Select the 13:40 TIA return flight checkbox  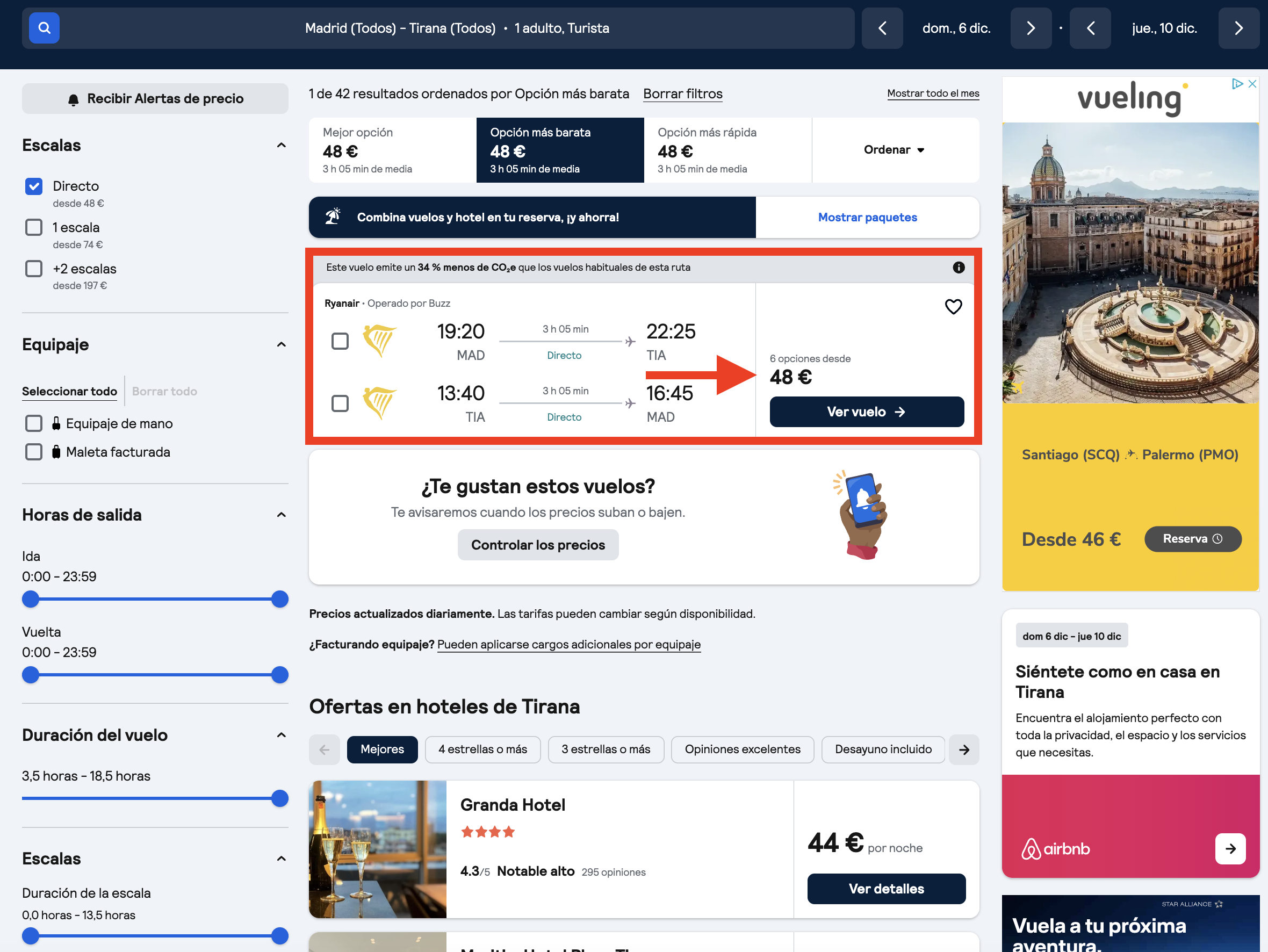[340, 403]
